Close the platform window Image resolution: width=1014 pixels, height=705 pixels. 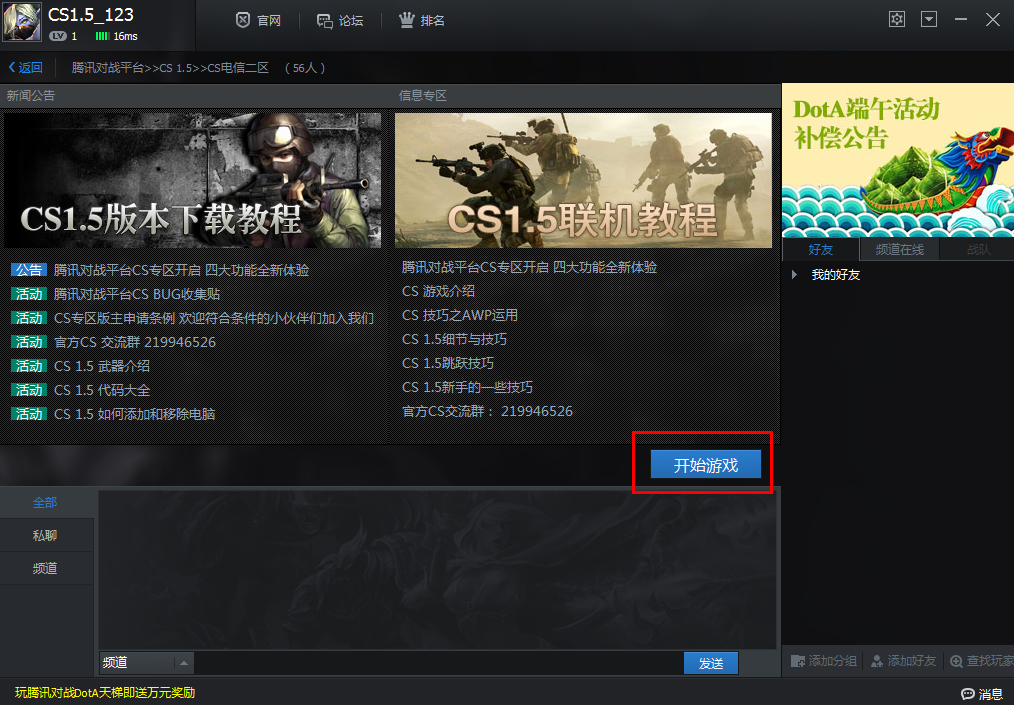993,19
